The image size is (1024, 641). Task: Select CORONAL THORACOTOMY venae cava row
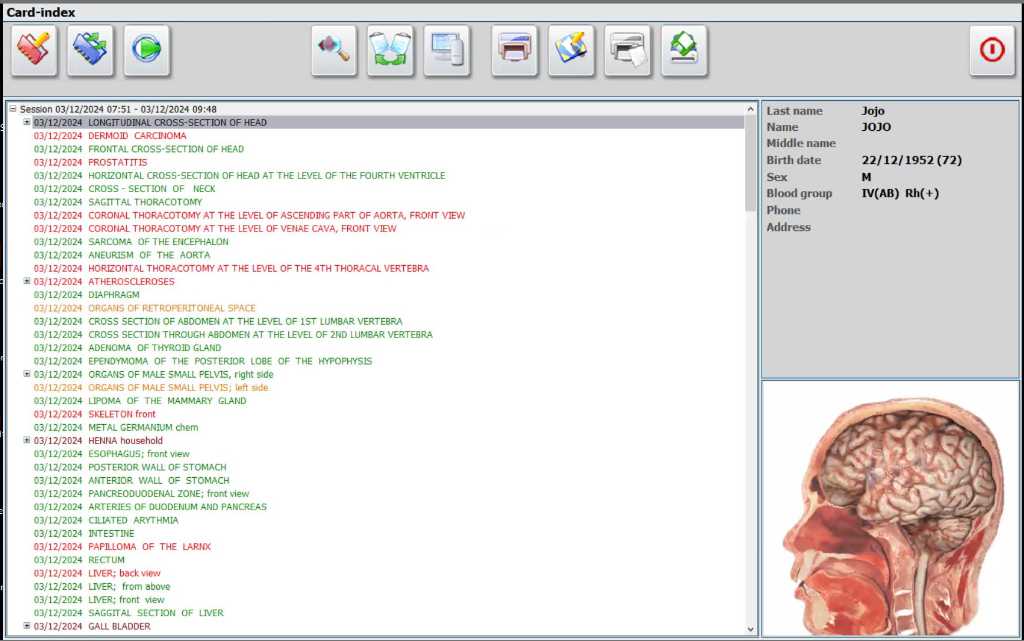coord(215,228)
